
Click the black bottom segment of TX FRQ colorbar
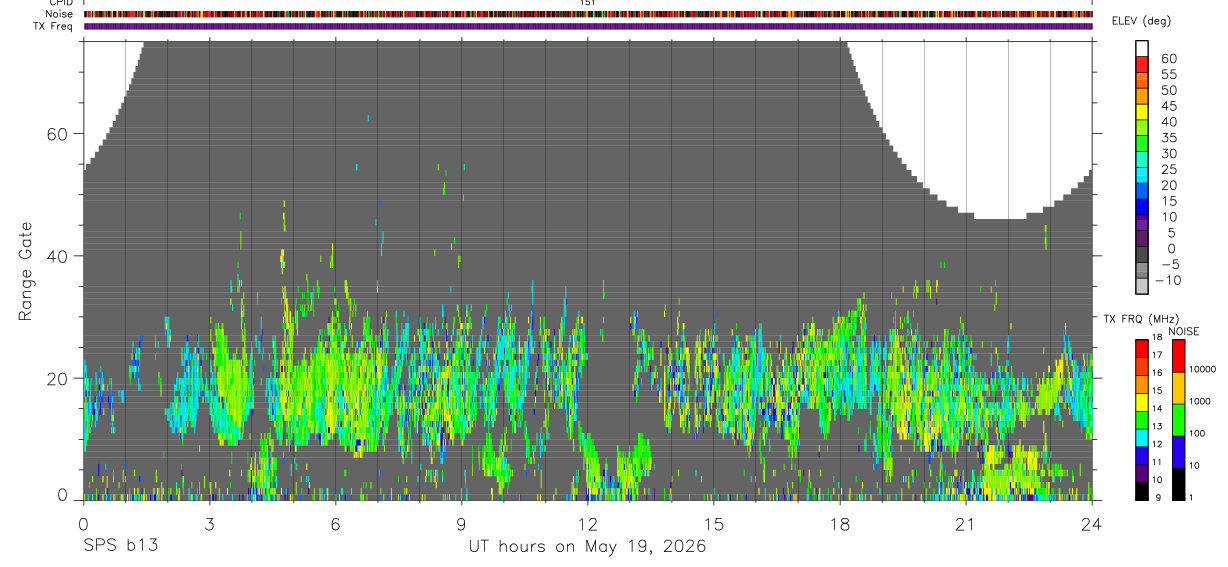pyautogui.click(x=1142, y=492)
